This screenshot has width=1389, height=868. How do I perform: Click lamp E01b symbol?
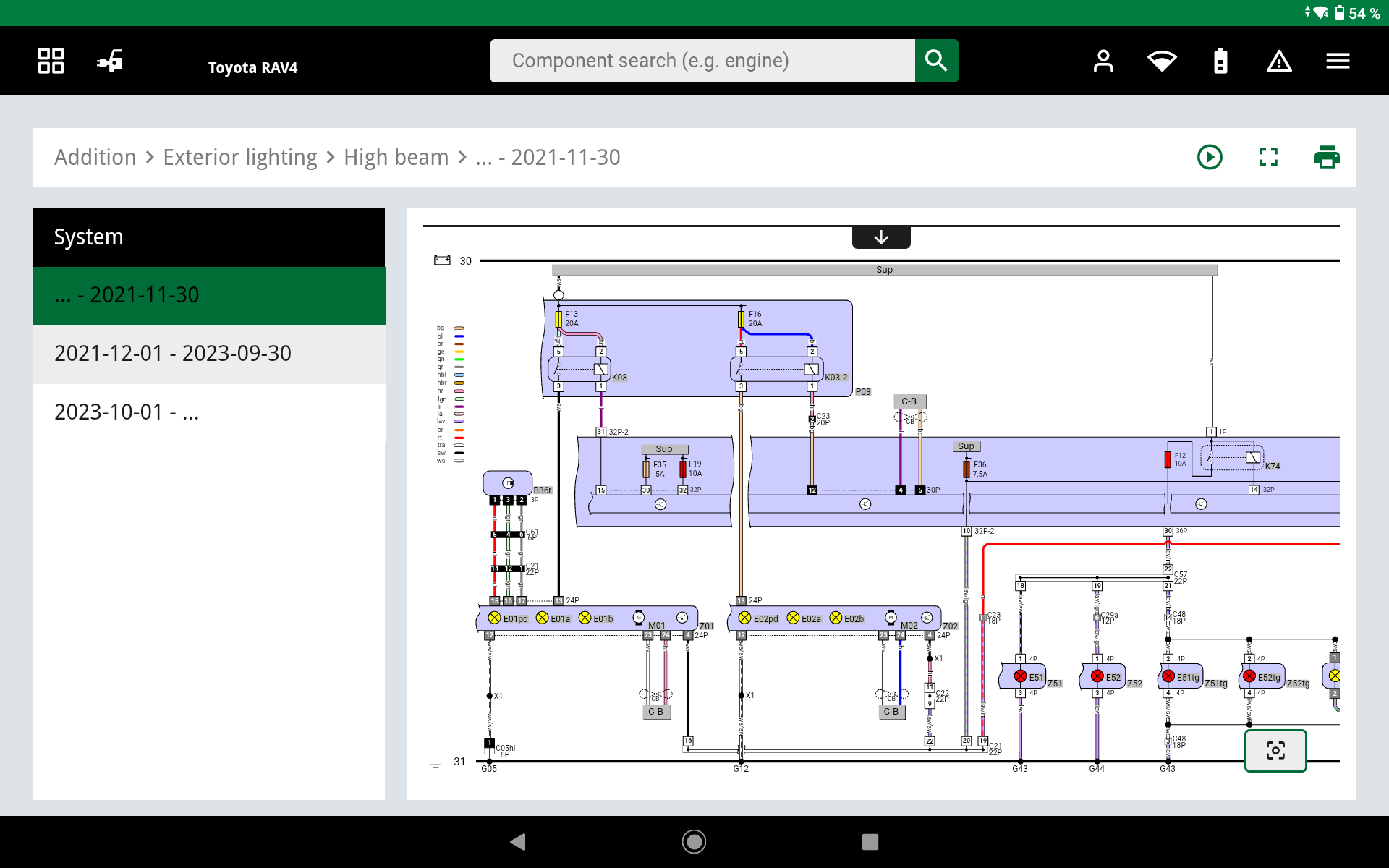[585, 618]
